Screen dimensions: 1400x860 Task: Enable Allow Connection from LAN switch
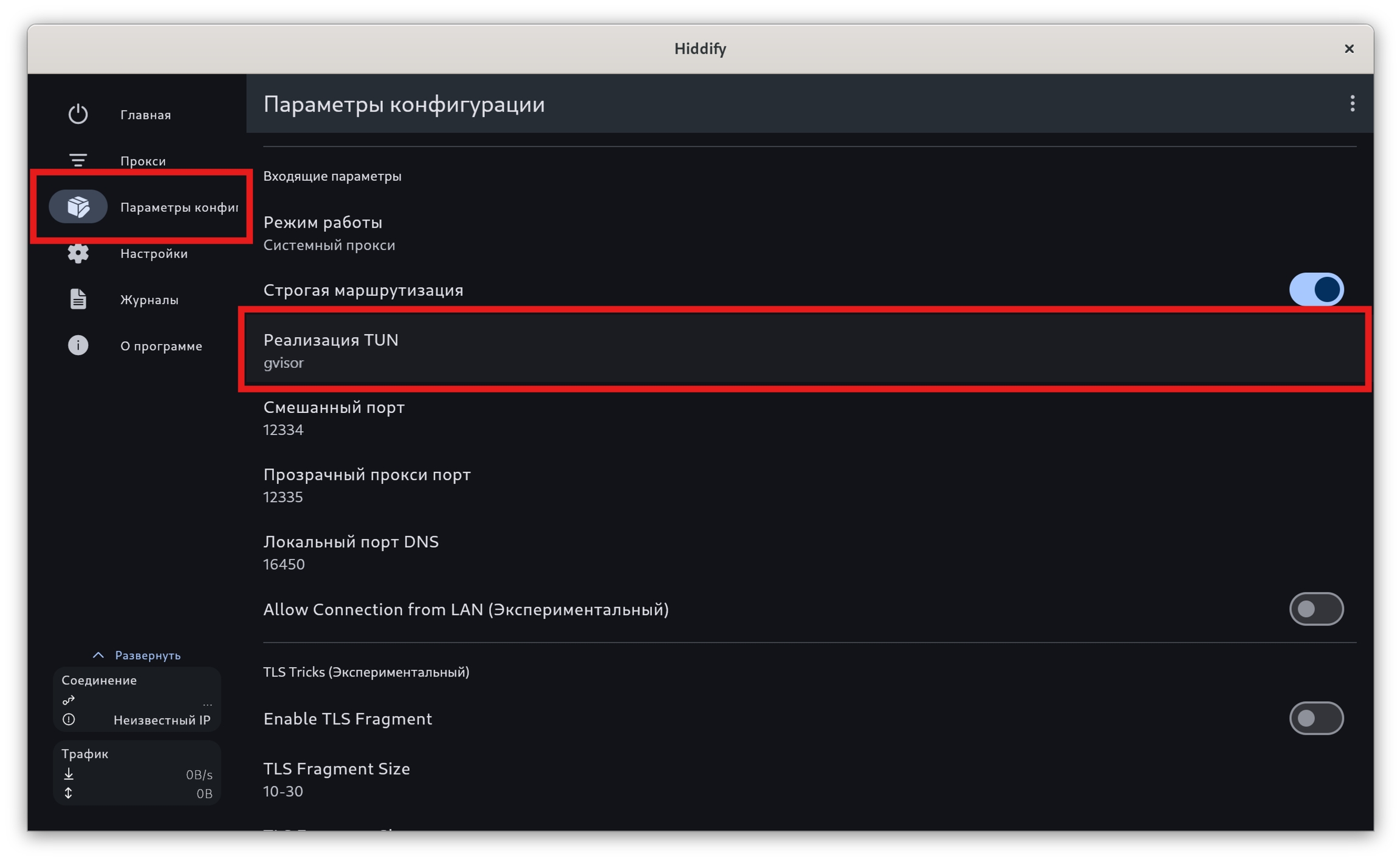pyautogui.click(x=1316, y=609)
